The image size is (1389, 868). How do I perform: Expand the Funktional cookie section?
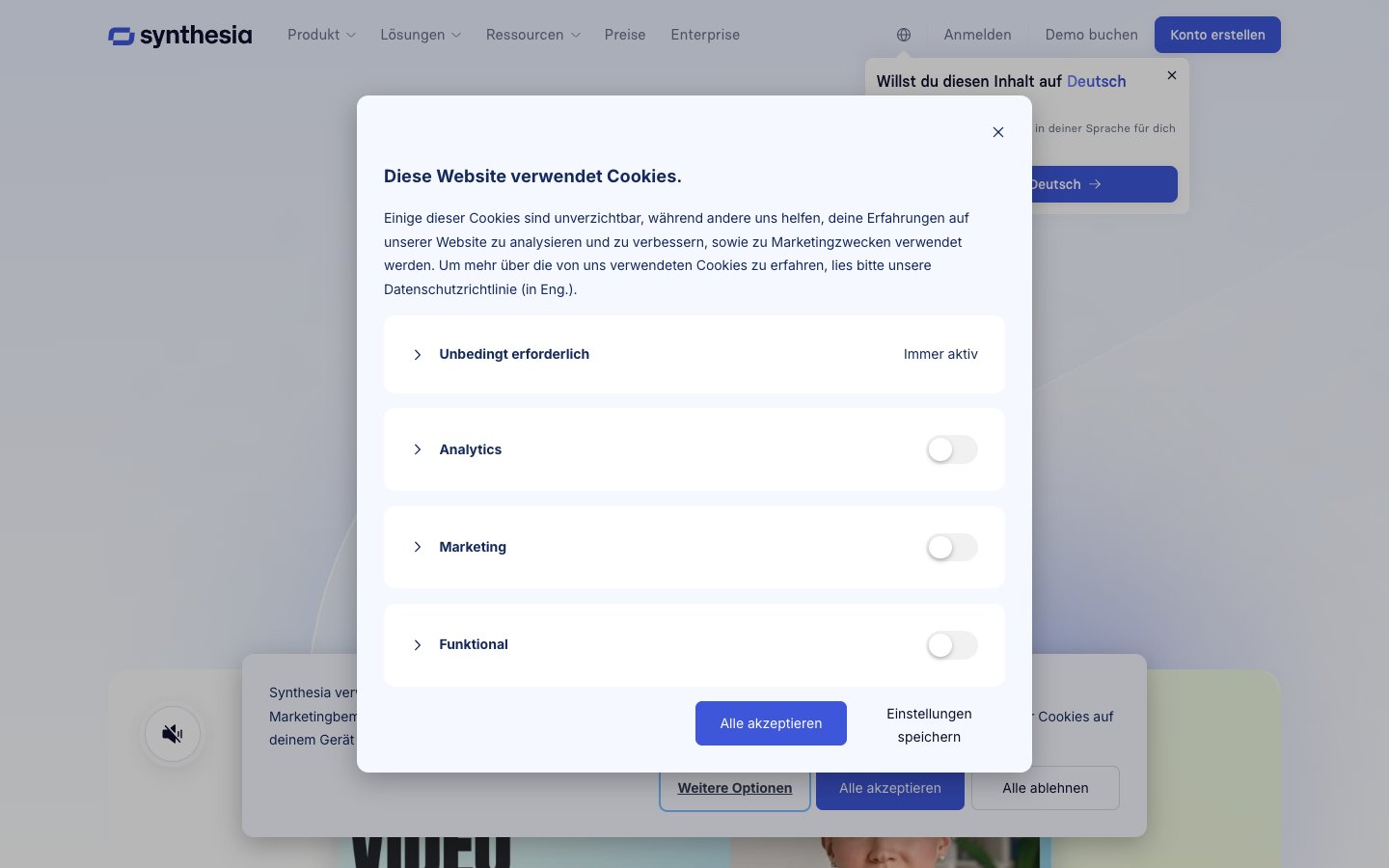[x=418, y=645]
